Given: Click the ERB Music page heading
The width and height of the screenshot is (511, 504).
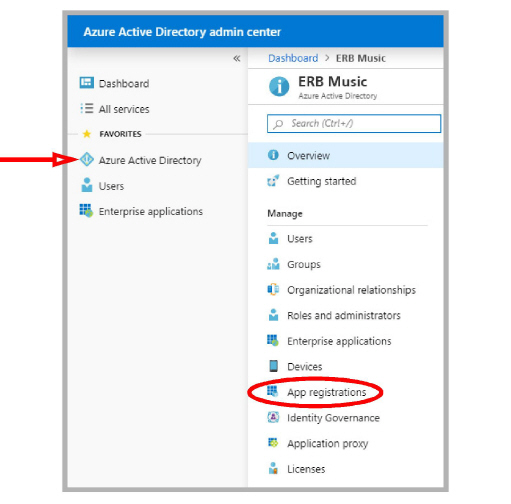Looking at the screenshot, I should [x=333, y=82].
